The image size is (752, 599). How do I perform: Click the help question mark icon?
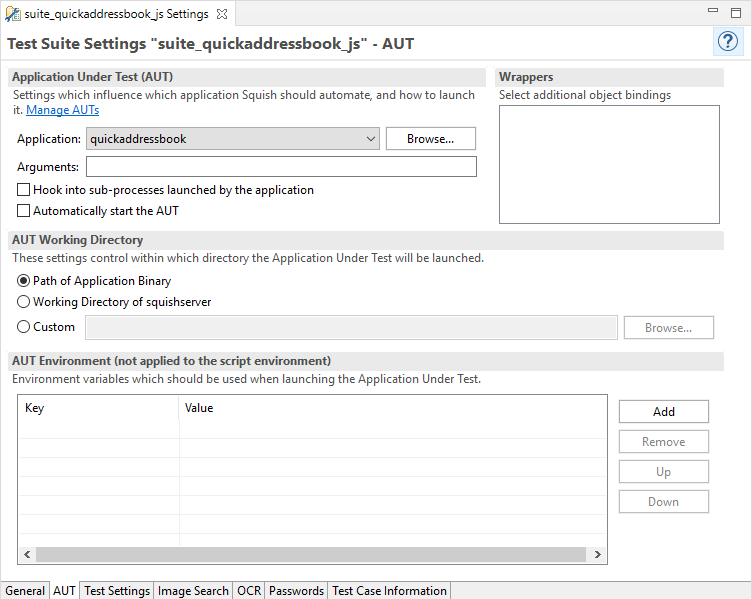(x=726, y=41)
